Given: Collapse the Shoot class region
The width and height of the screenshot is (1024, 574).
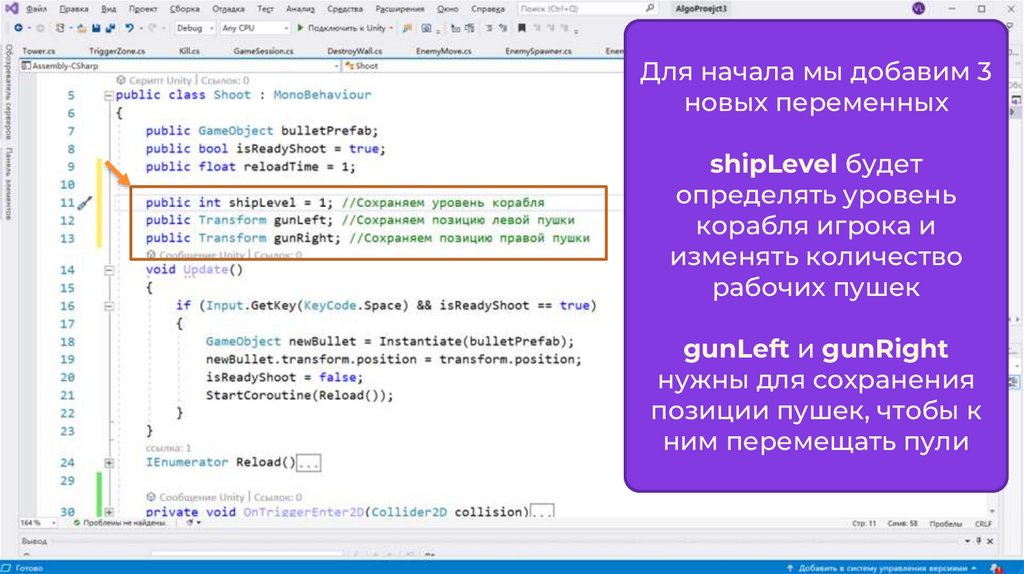Looking at the screenshot, I should point(109,95).
